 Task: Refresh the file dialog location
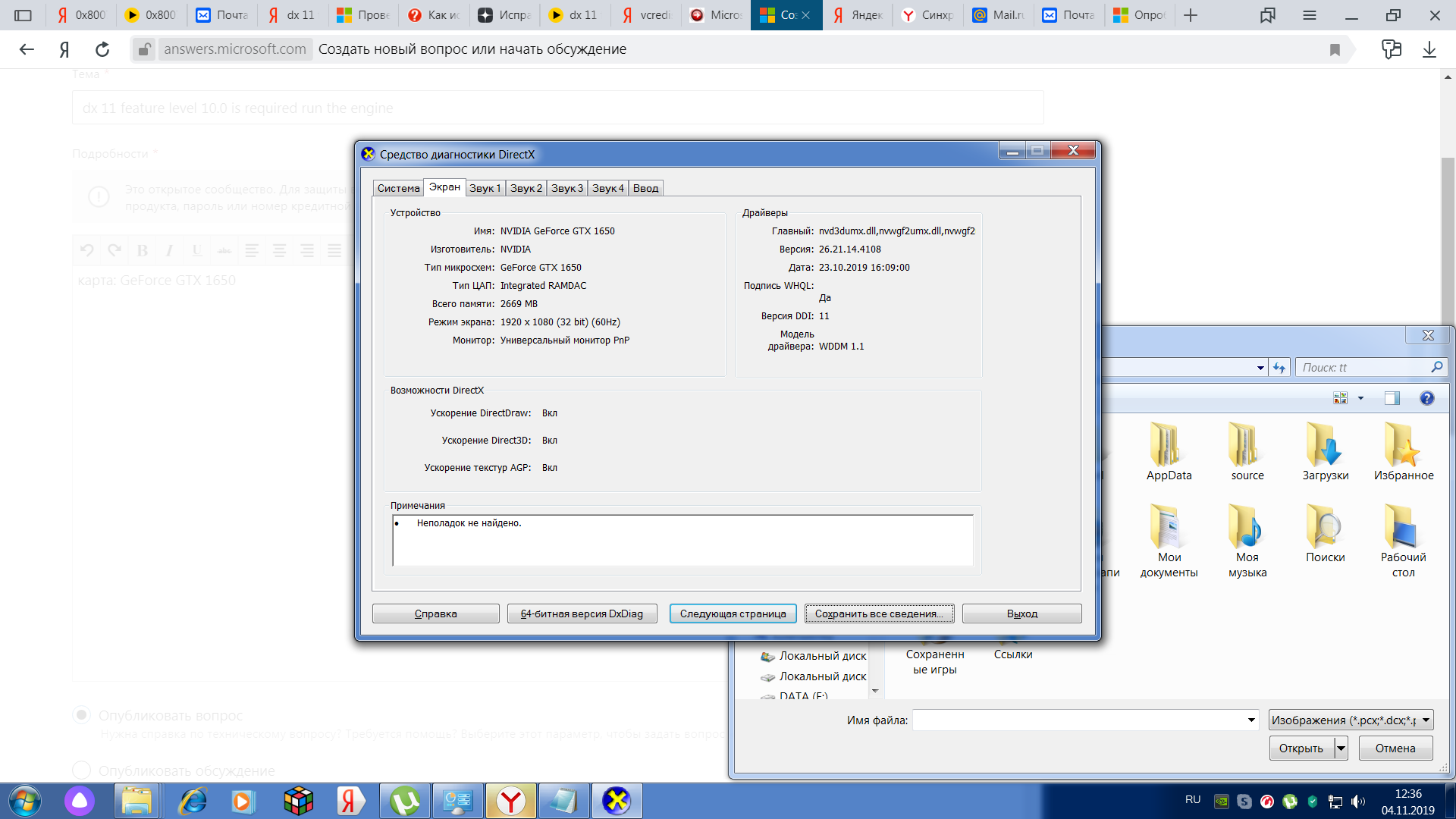[x=1280, y=368]
